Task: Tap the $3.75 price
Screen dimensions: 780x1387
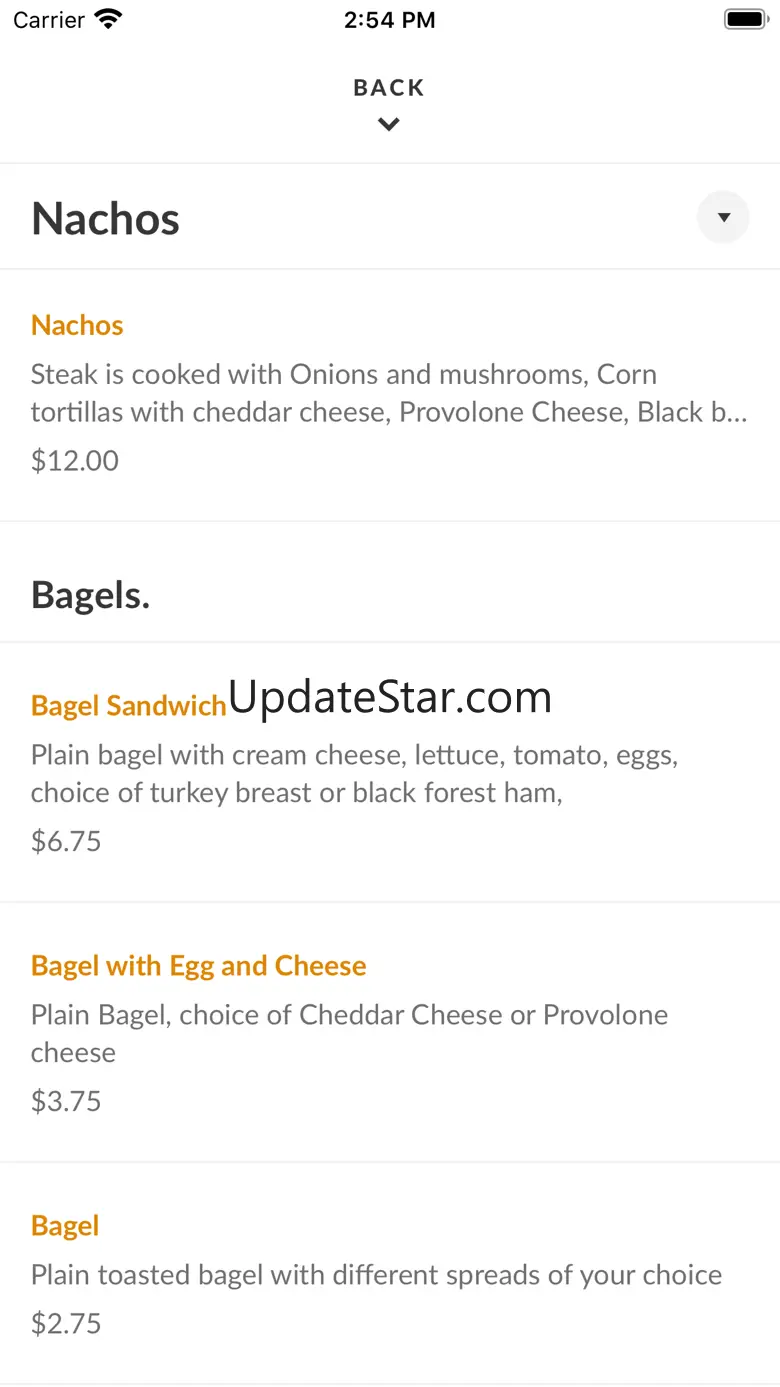Action: [66, 1101]
